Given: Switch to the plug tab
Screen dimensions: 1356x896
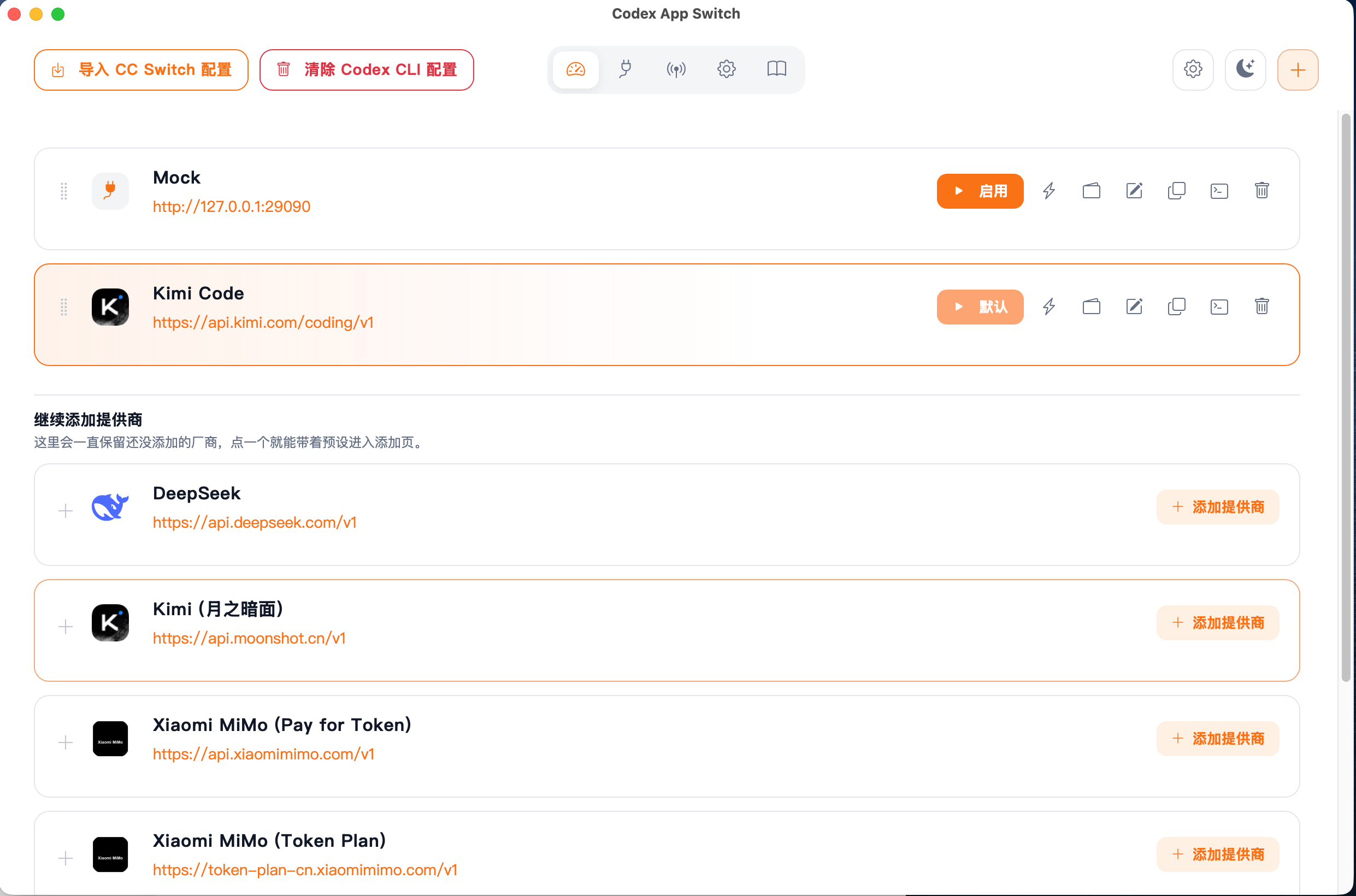Looking at the screenshot, I should coord(626,70).
